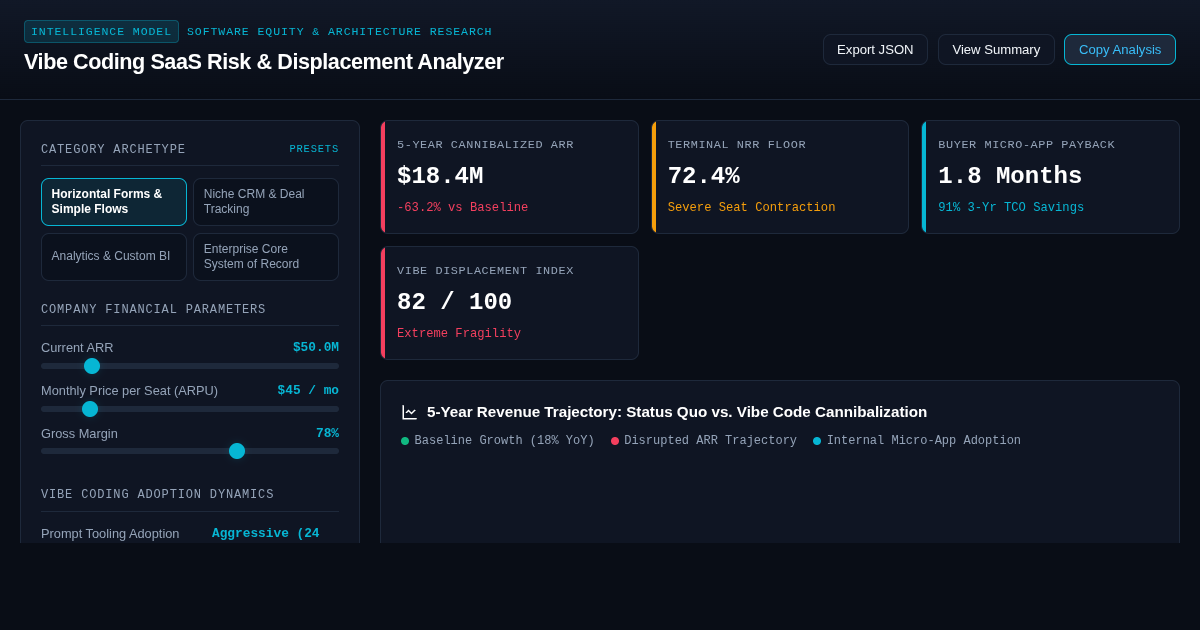The height and width of the screenshot is (630, 1200).
Task: Open the Presets link
Action: pyautogui.click(x=314, y=149)
